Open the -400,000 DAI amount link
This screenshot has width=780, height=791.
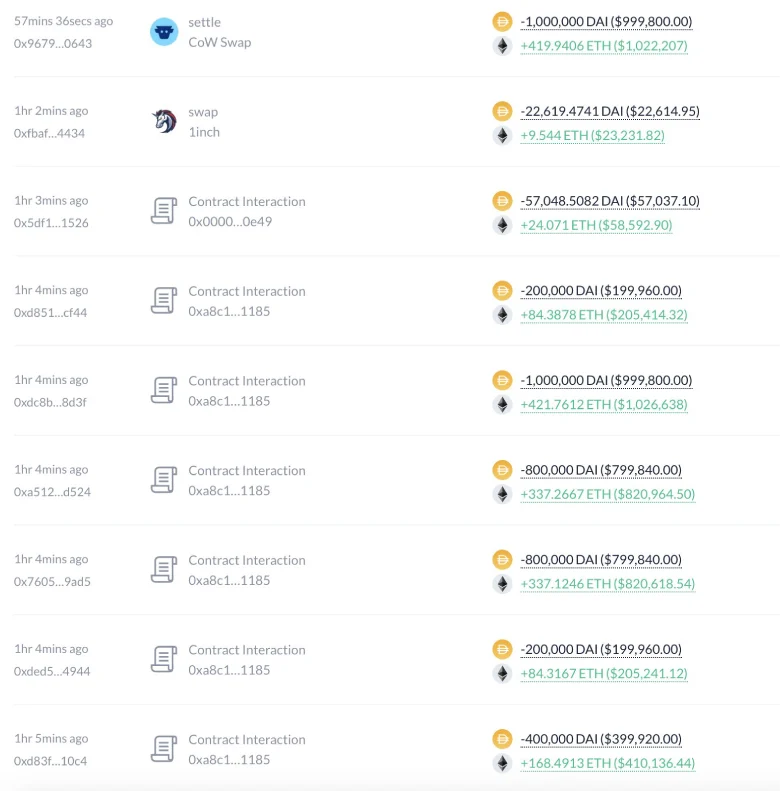[601, 740]
